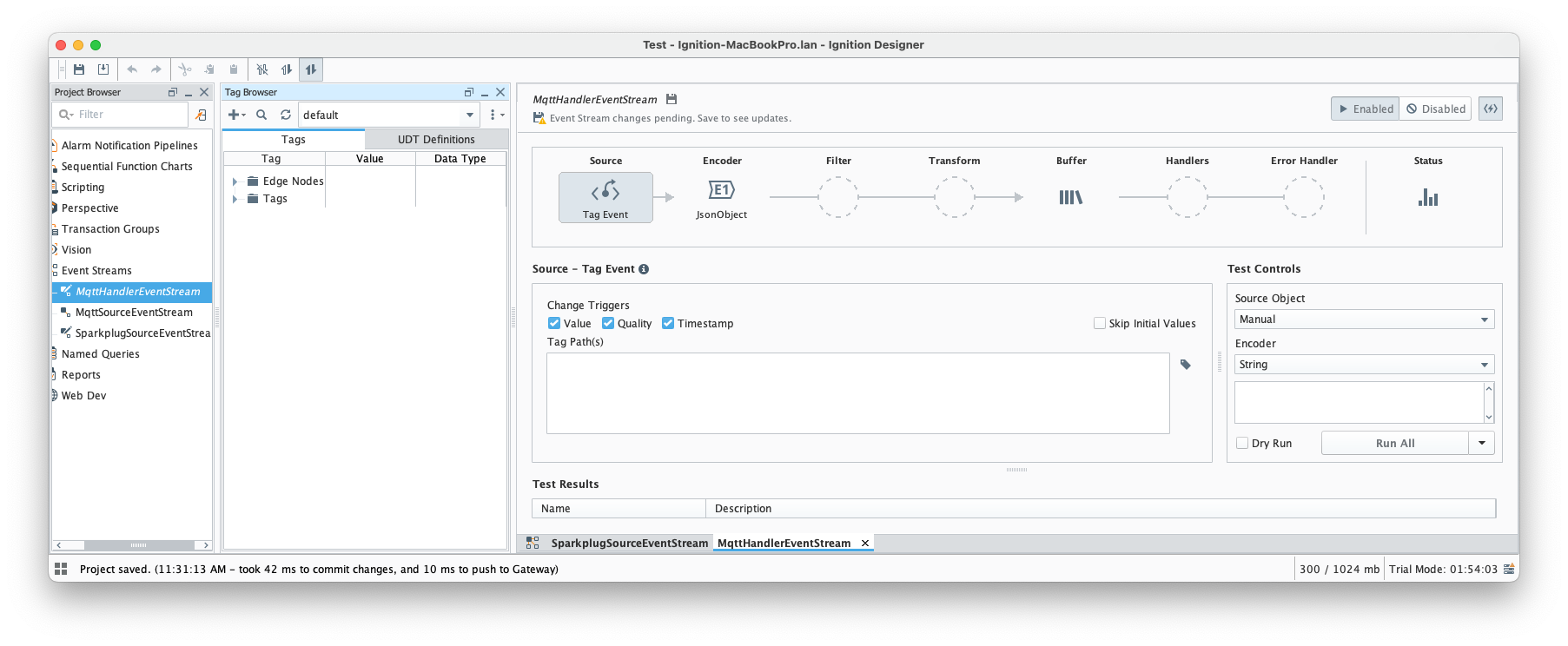Click the tag path browse tag icon
The image size is (1568, 646).
click(x=1186, y=365)
